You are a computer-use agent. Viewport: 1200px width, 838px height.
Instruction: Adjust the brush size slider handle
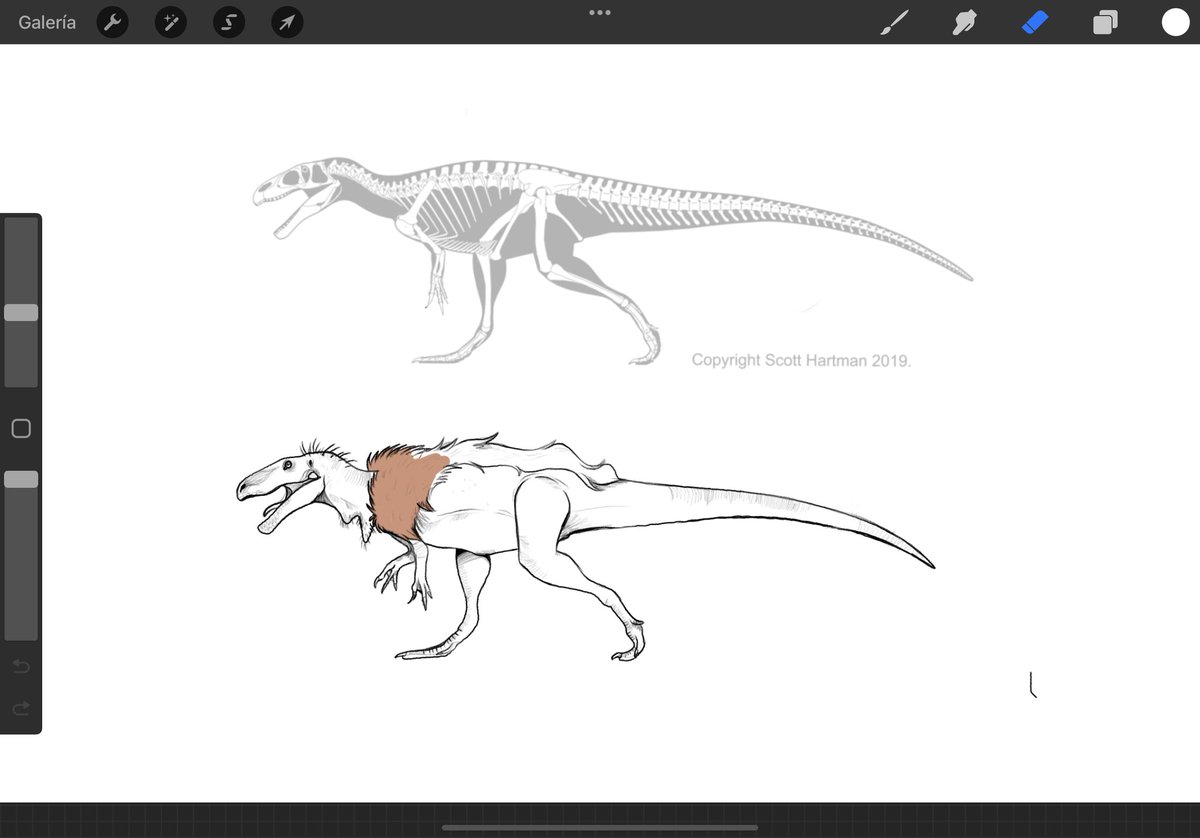click(x=21, y=313)
